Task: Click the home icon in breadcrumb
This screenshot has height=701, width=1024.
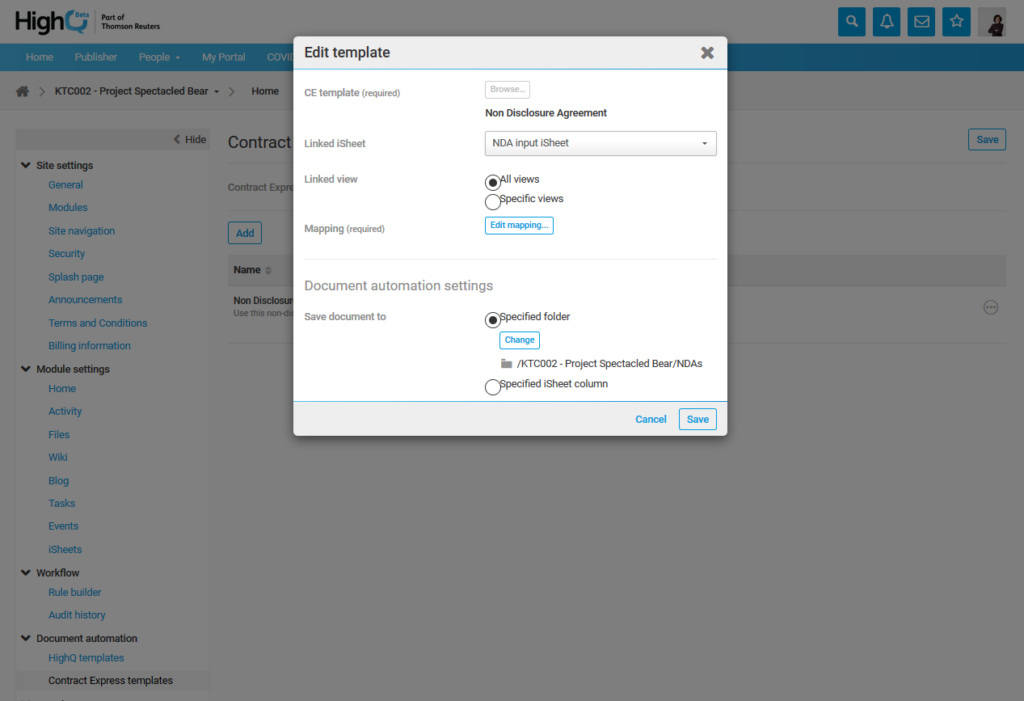Action: pos(22,91)
